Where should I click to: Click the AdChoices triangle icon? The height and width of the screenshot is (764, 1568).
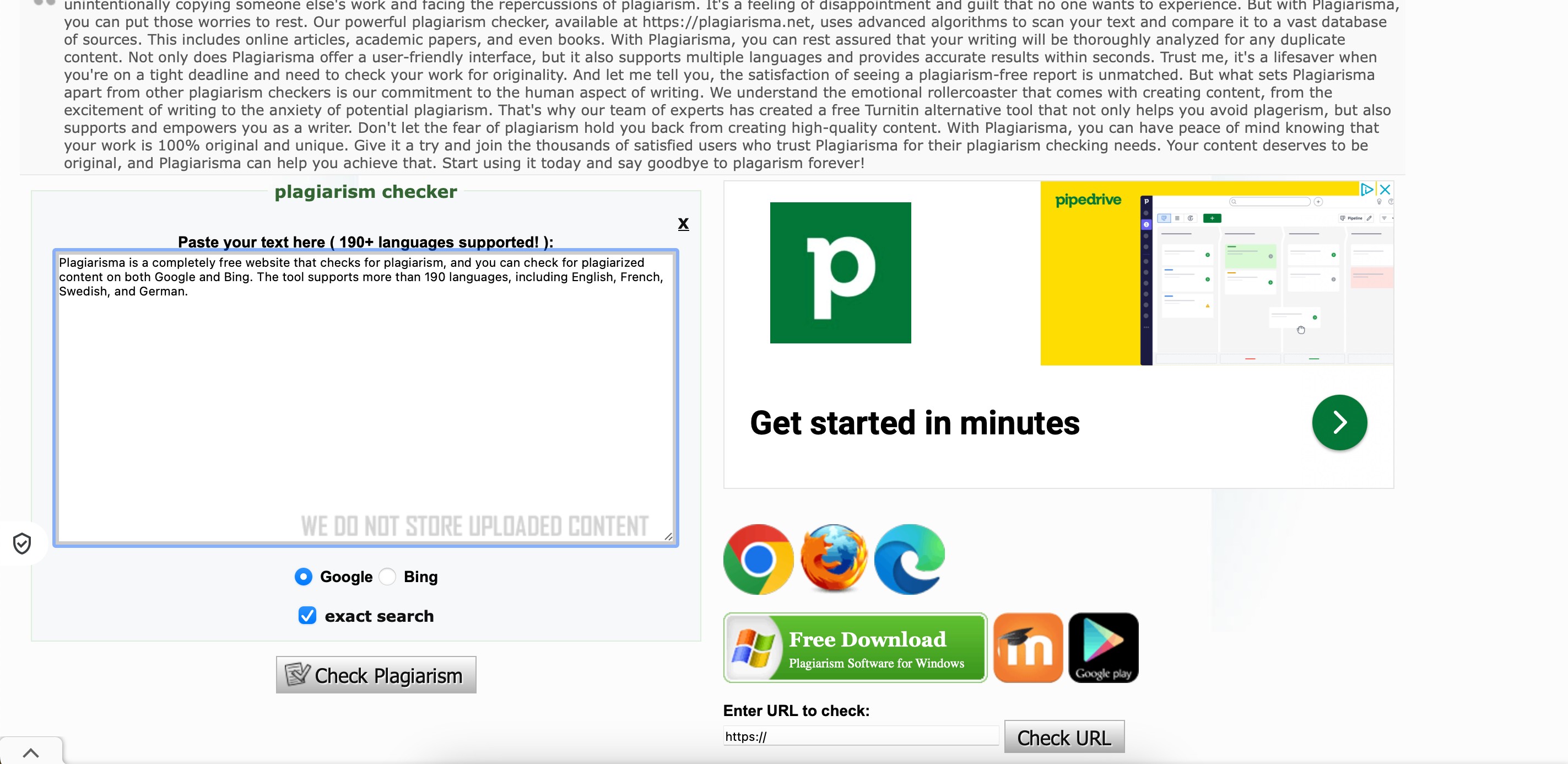(1366, 189)
